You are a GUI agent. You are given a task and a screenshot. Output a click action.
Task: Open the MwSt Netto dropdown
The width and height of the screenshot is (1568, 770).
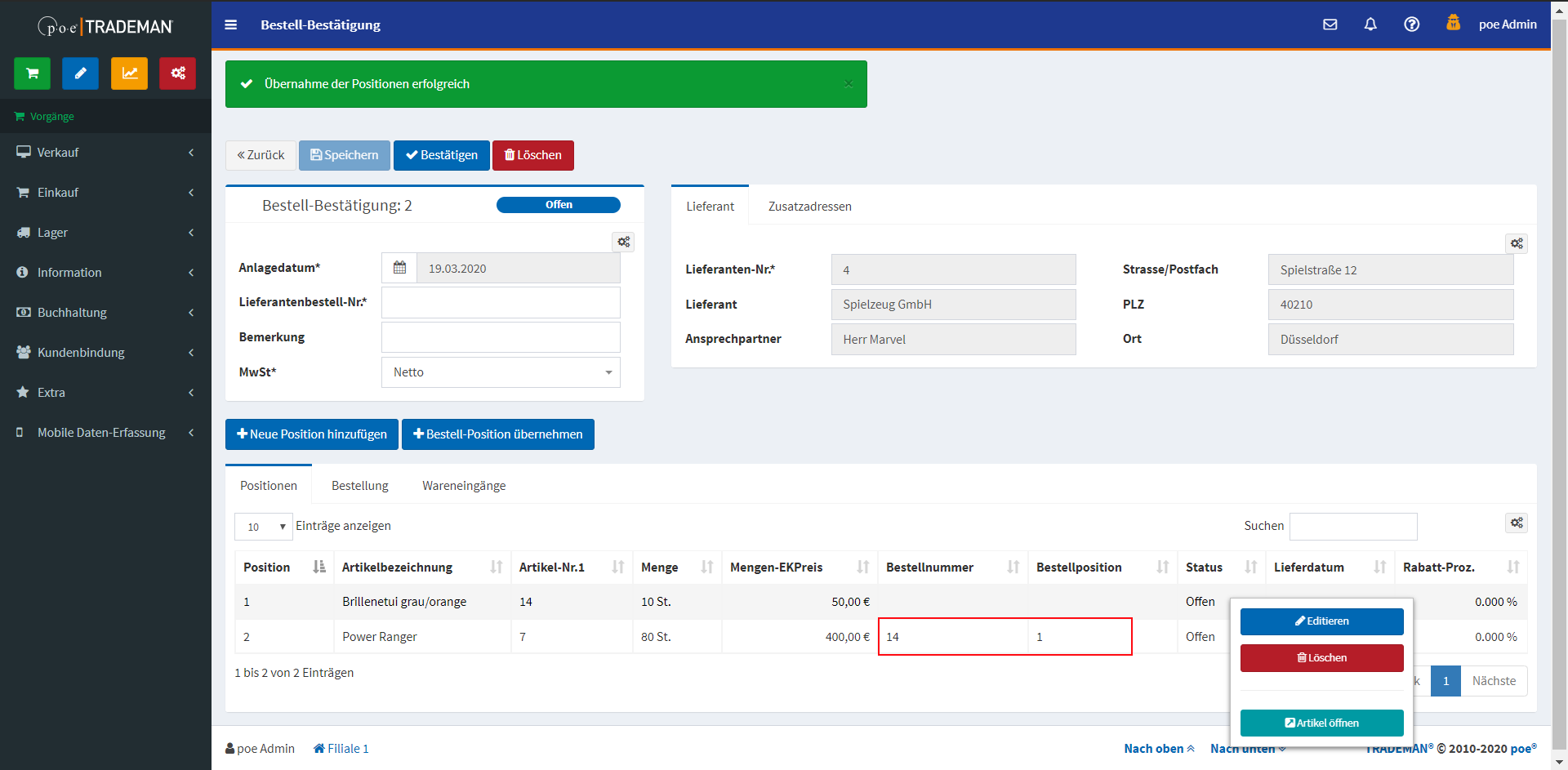[500, 372]
